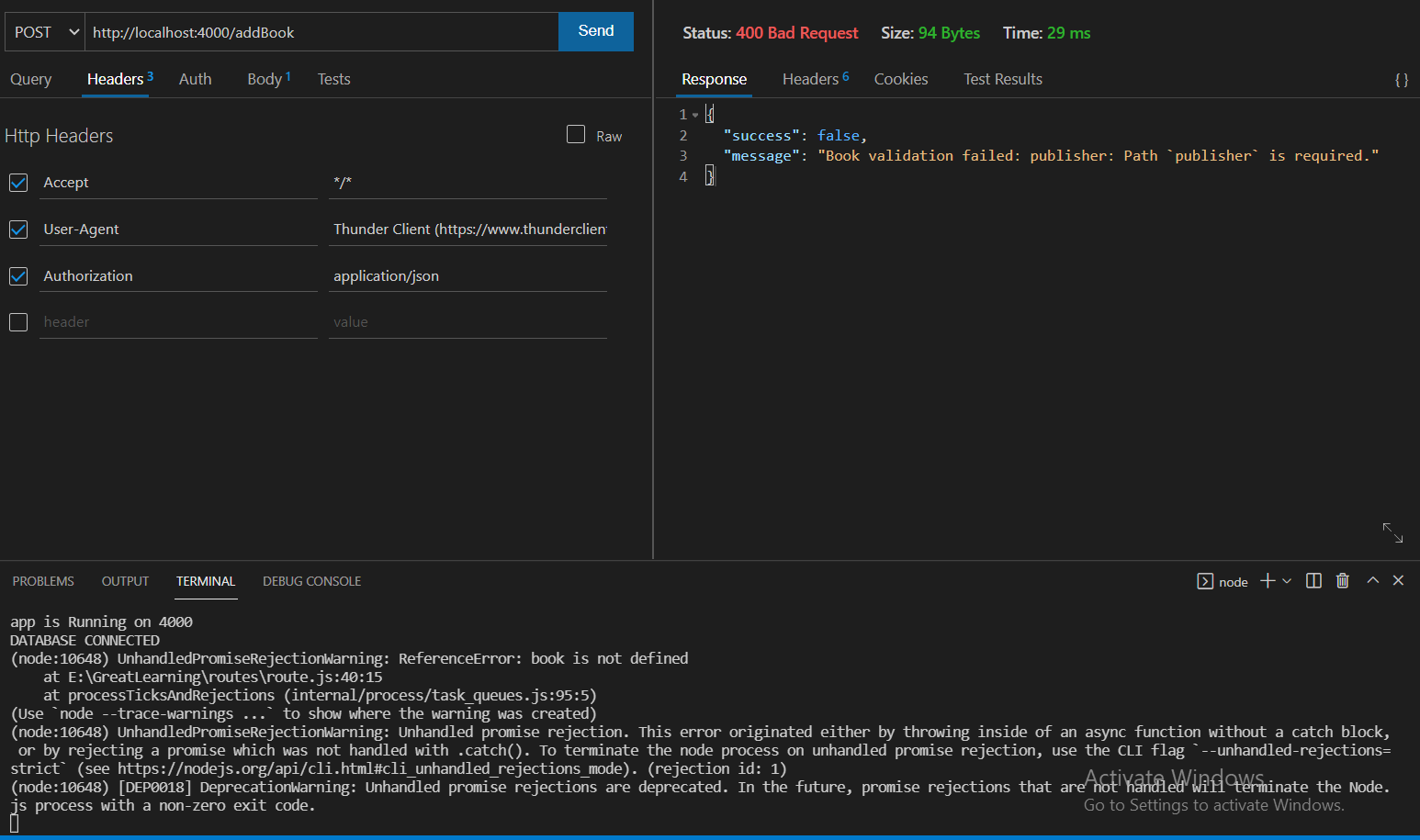Open the Auth tab

196,79
